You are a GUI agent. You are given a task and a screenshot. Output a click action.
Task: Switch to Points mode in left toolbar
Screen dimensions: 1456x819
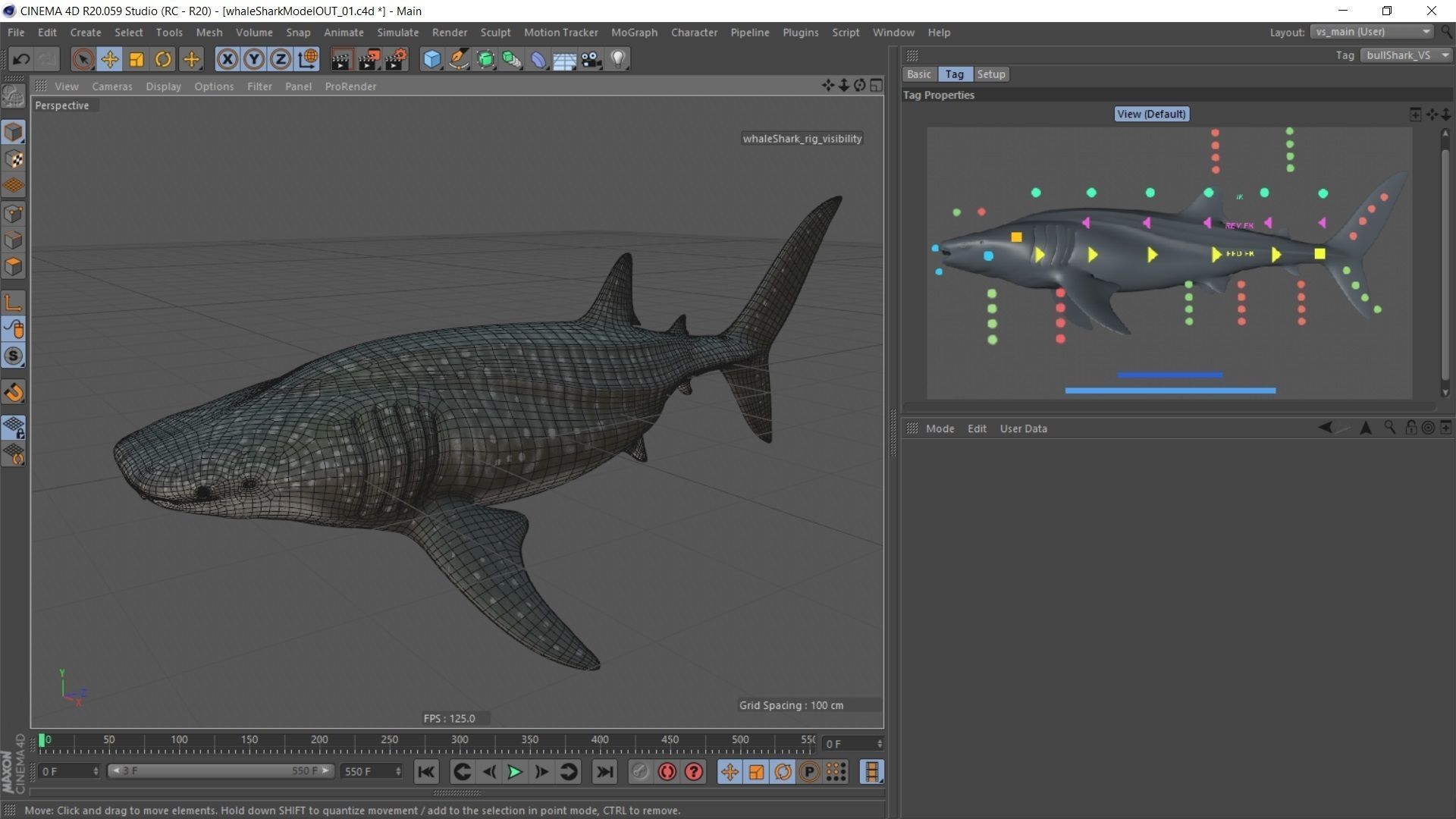[x=13, y=214]
